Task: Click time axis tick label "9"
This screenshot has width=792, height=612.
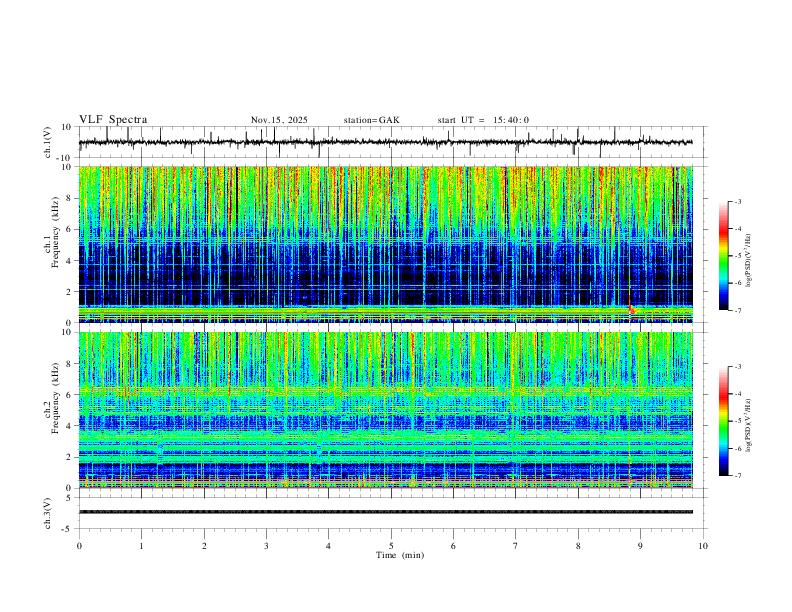Action: pos(640,546)
